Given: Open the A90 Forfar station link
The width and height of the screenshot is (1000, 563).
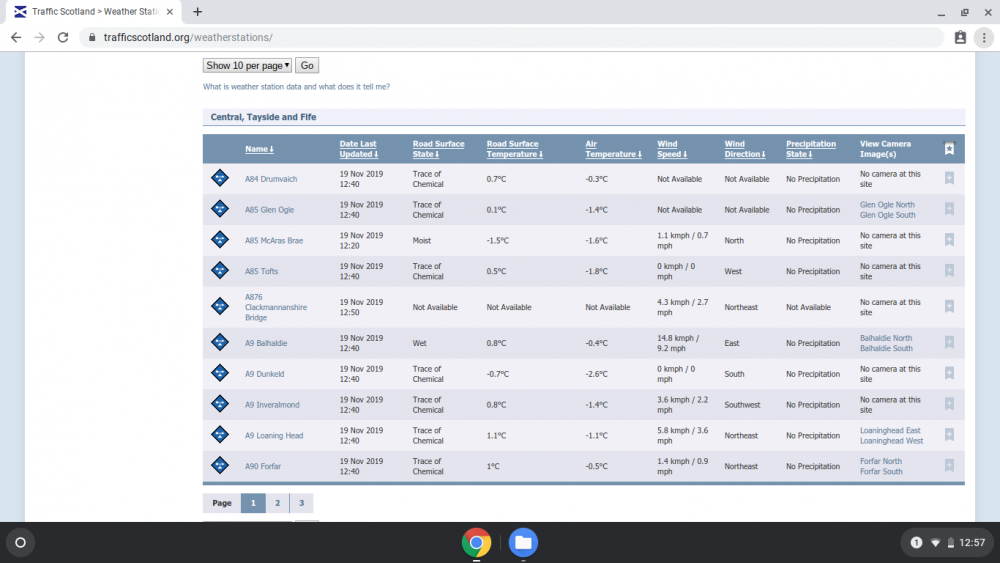Looking at the screenshot, I should coord(263,467).
